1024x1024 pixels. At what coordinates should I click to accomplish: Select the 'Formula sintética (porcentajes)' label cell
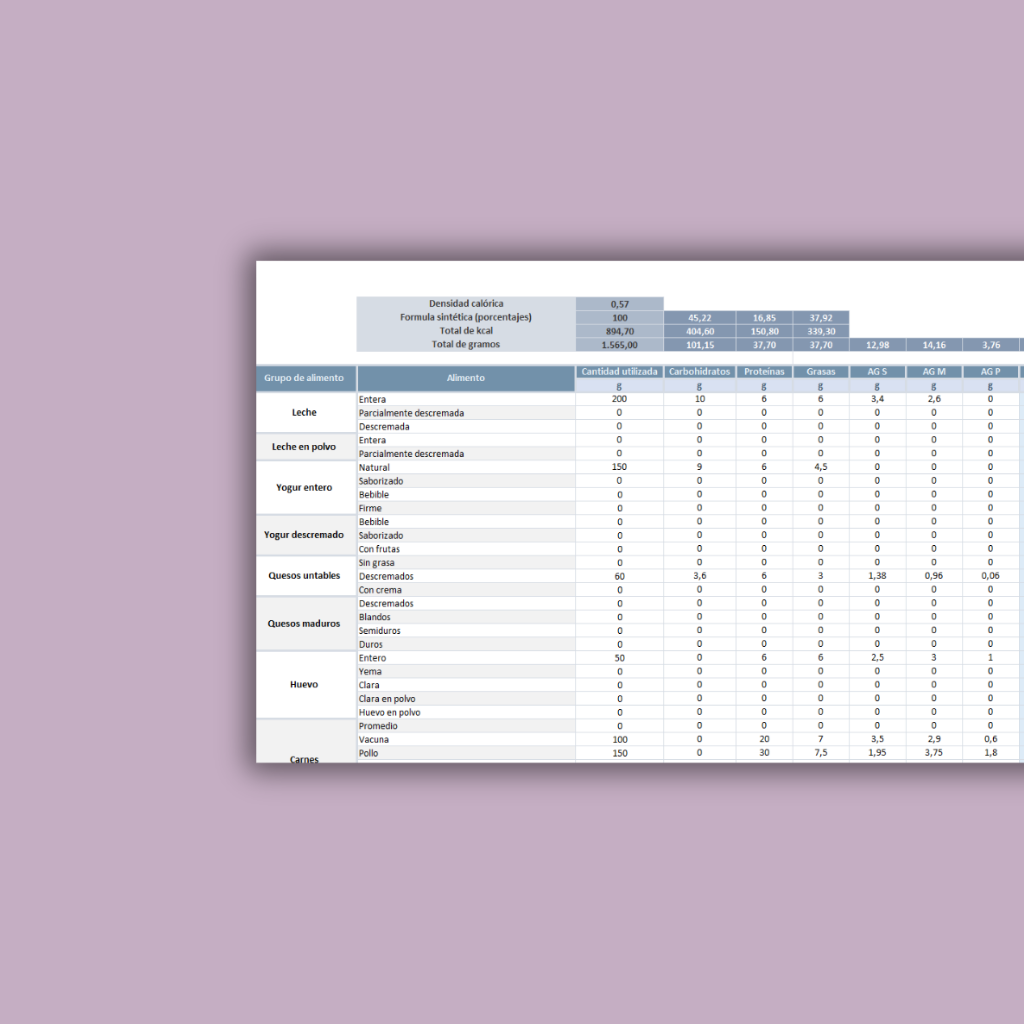[466, 317]
